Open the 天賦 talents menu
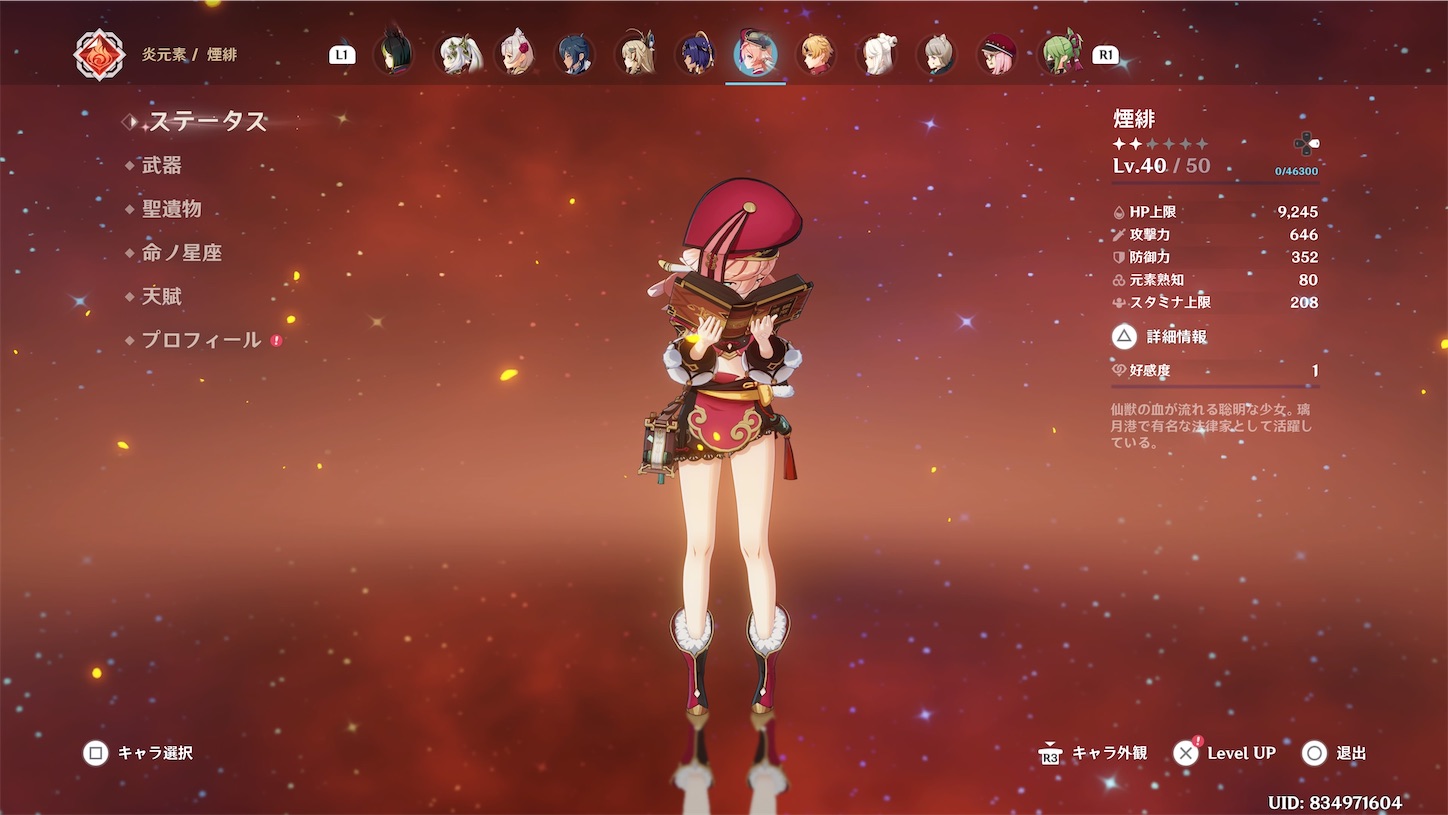The width and height of the screenshot is (1448, 815). (x=162, y=297)
